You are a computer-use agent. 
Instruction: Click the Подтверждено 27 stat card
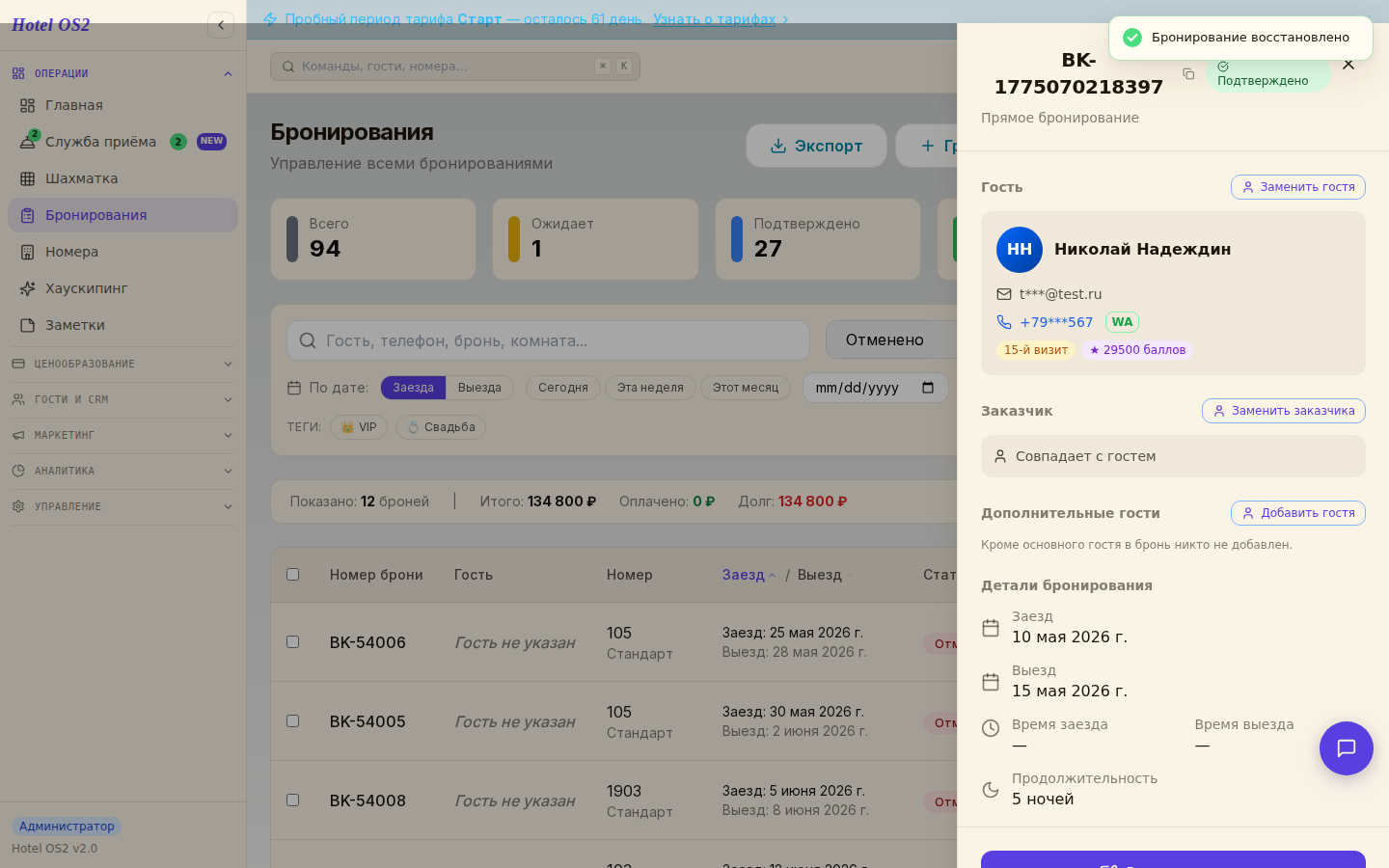tap(818, 239)
